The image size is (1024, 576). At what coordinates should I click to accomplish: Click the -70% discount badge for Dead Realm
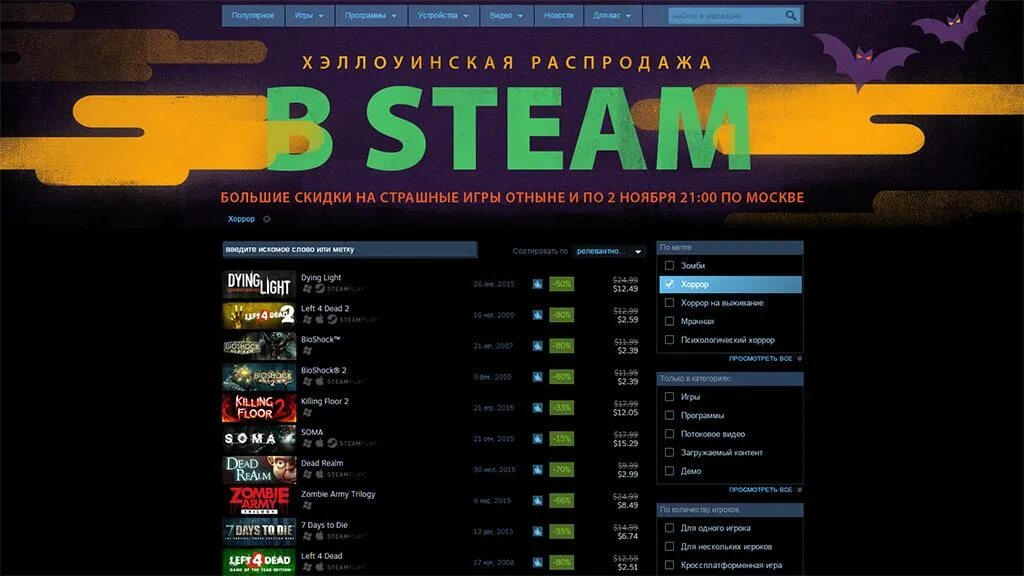tap(562, 470)
